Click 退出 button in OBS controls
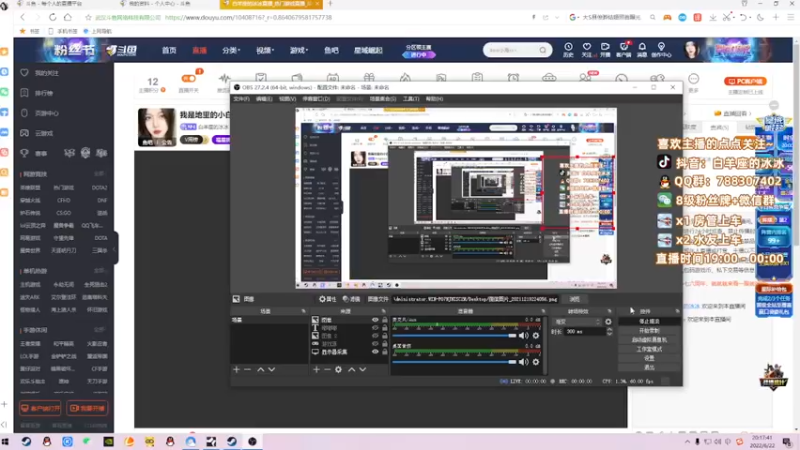Viewport: 800px width, 450px height. click(649, 367)
